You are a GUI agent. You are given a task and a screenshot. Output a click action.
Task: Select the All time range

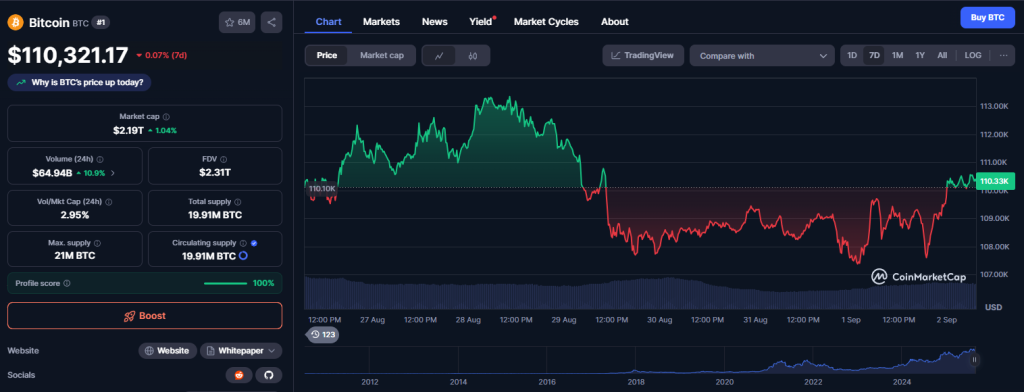tap(942, 56)
